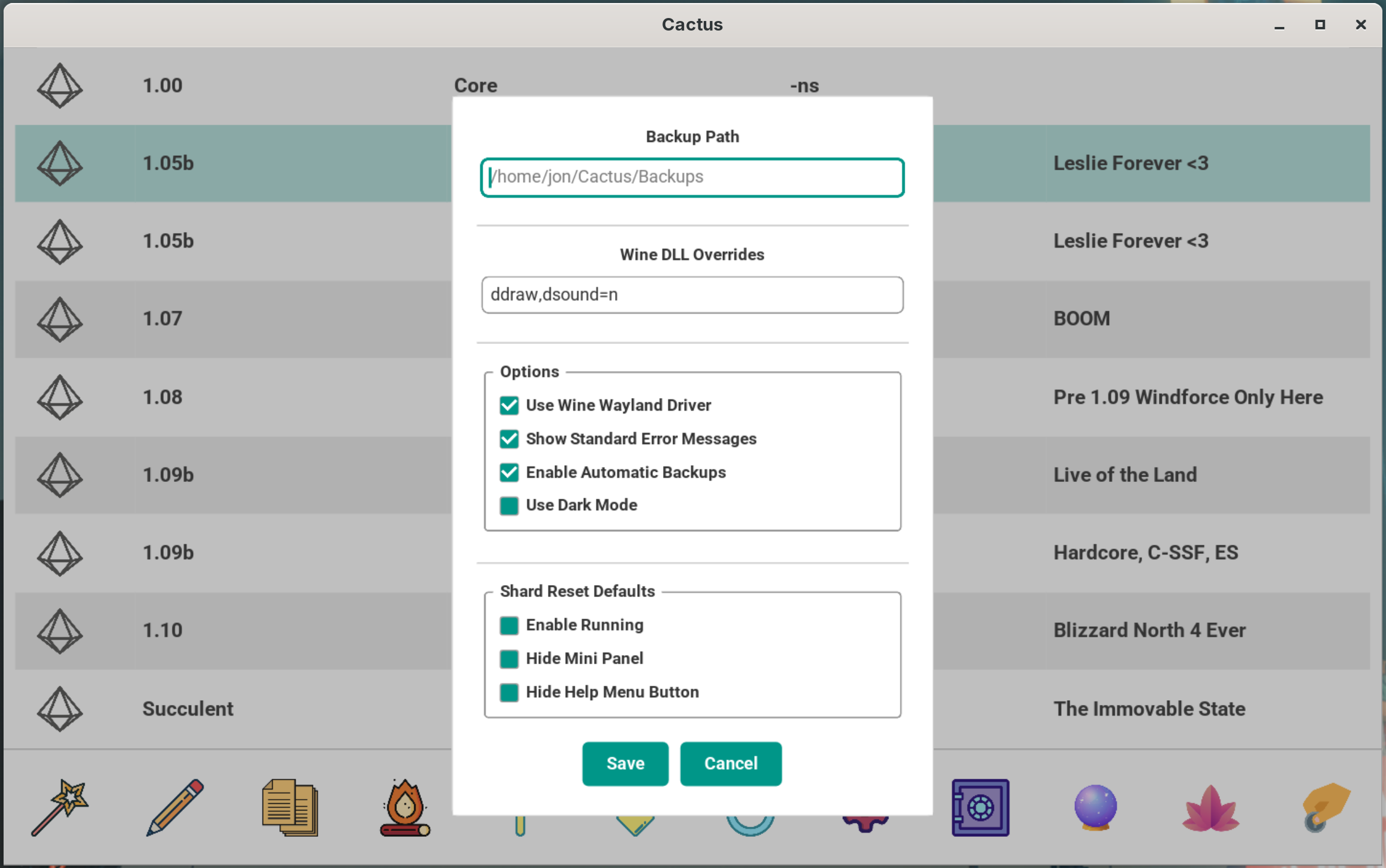1386x868 pixels.
Task: Click the crystal ball icon
Action: click(x=1095, y=807)
